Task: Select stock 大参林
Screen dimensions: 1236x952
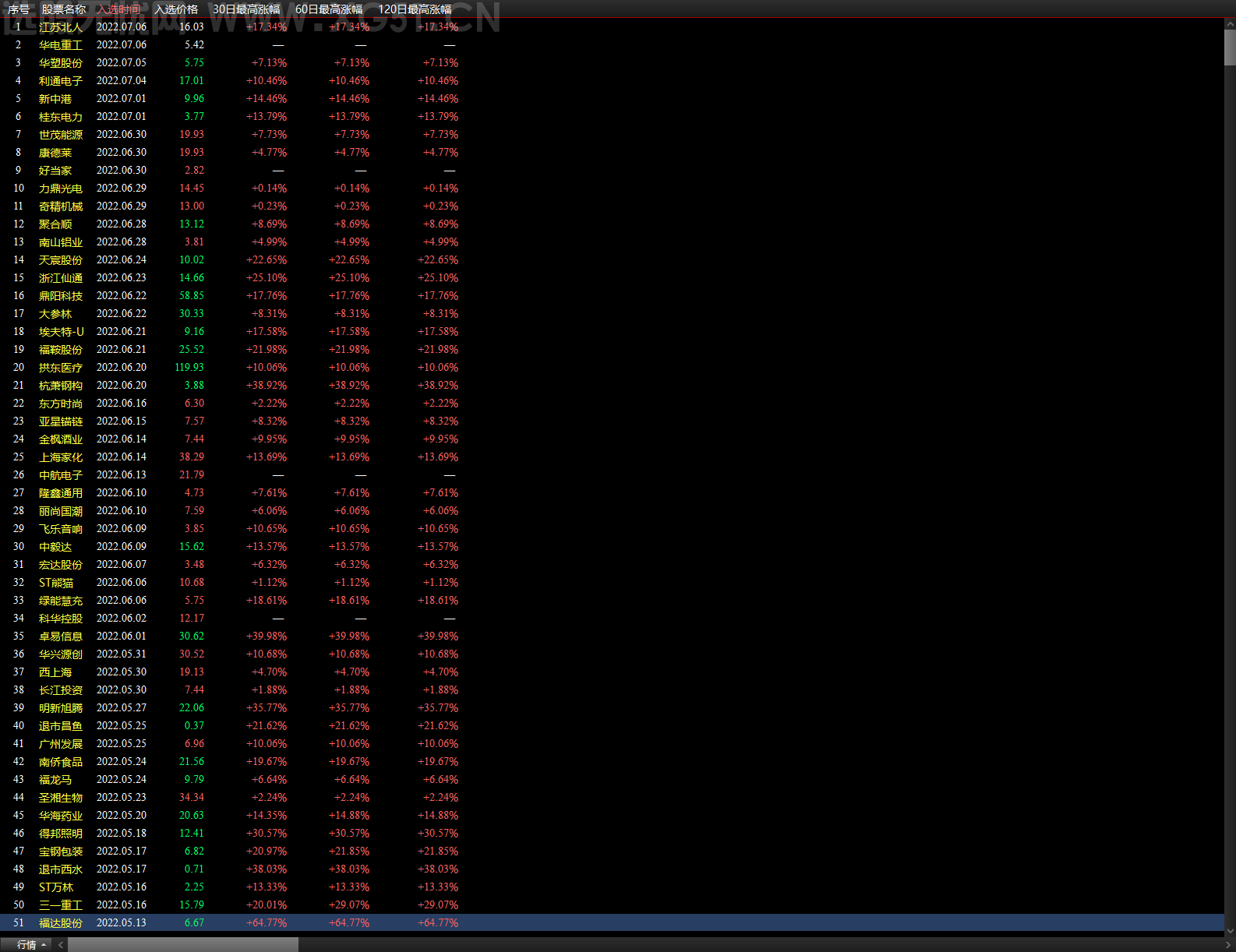Action: pos(55,314)
